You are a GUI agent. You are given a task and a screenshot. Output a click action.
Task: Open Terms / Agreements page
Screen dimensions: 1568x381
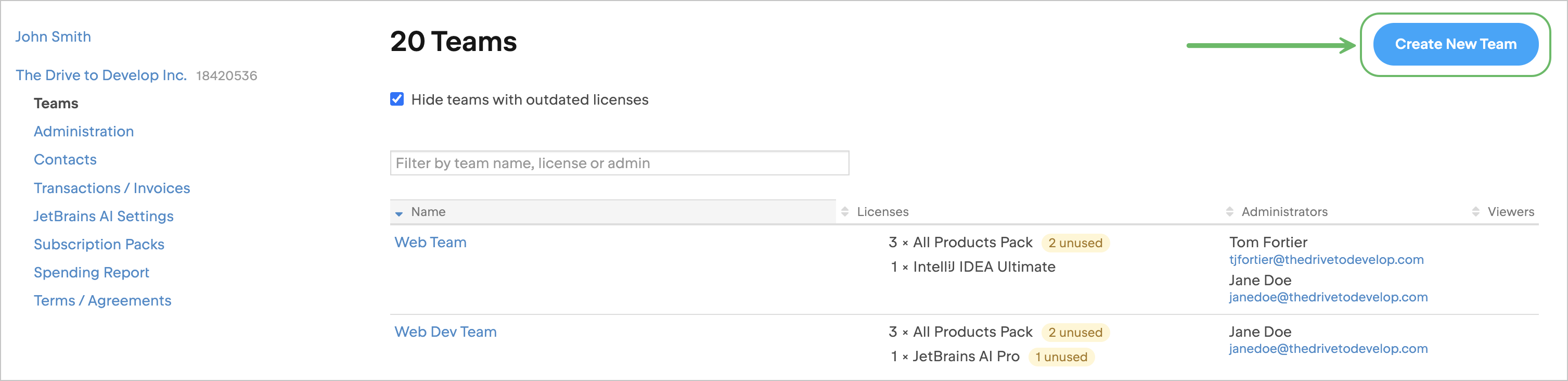pyautogui.click(x=102, y=301)
